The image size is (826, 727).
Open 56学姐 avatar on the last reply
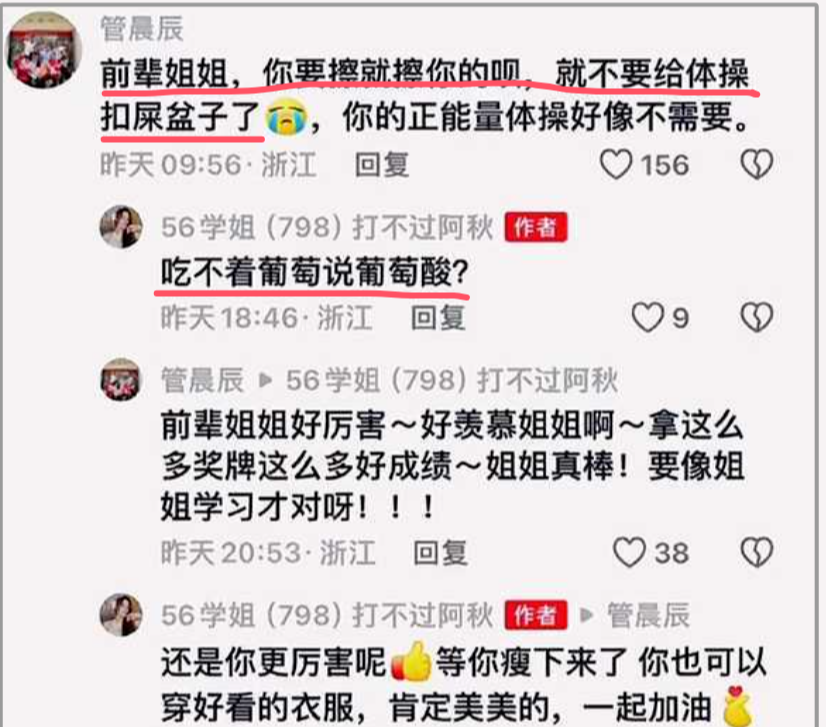pyautogui.click(x=121, y=615)
